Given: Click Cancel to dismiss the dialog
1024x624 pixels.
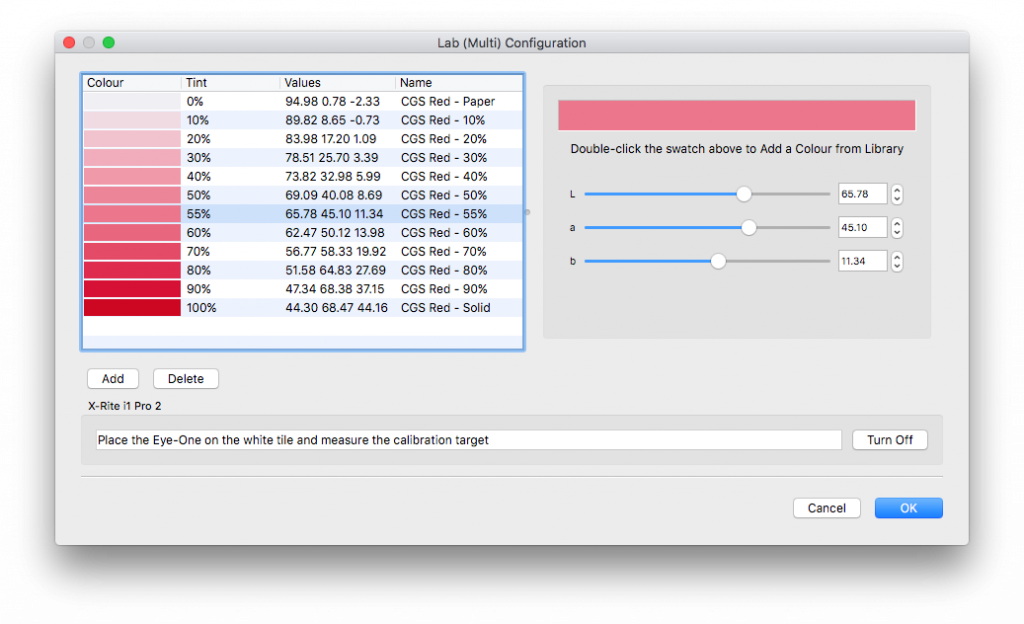Looking at the screenshot, I should 826,507.
